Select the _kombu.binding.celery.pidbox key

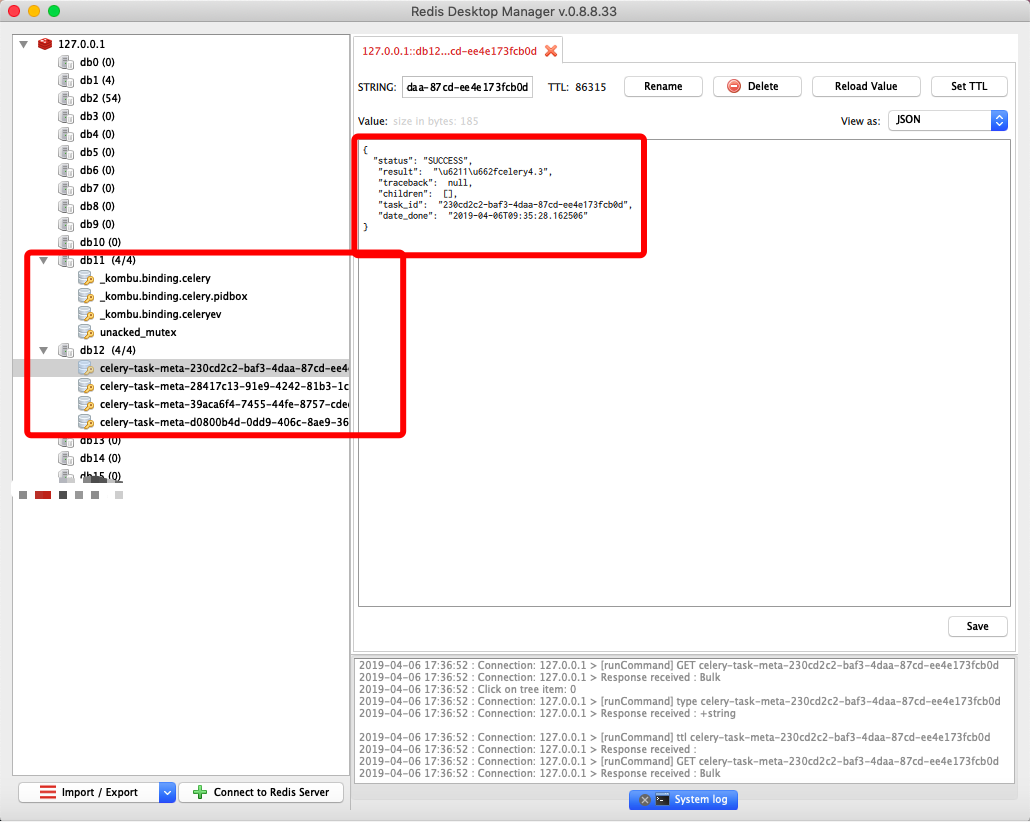(173, 296)
